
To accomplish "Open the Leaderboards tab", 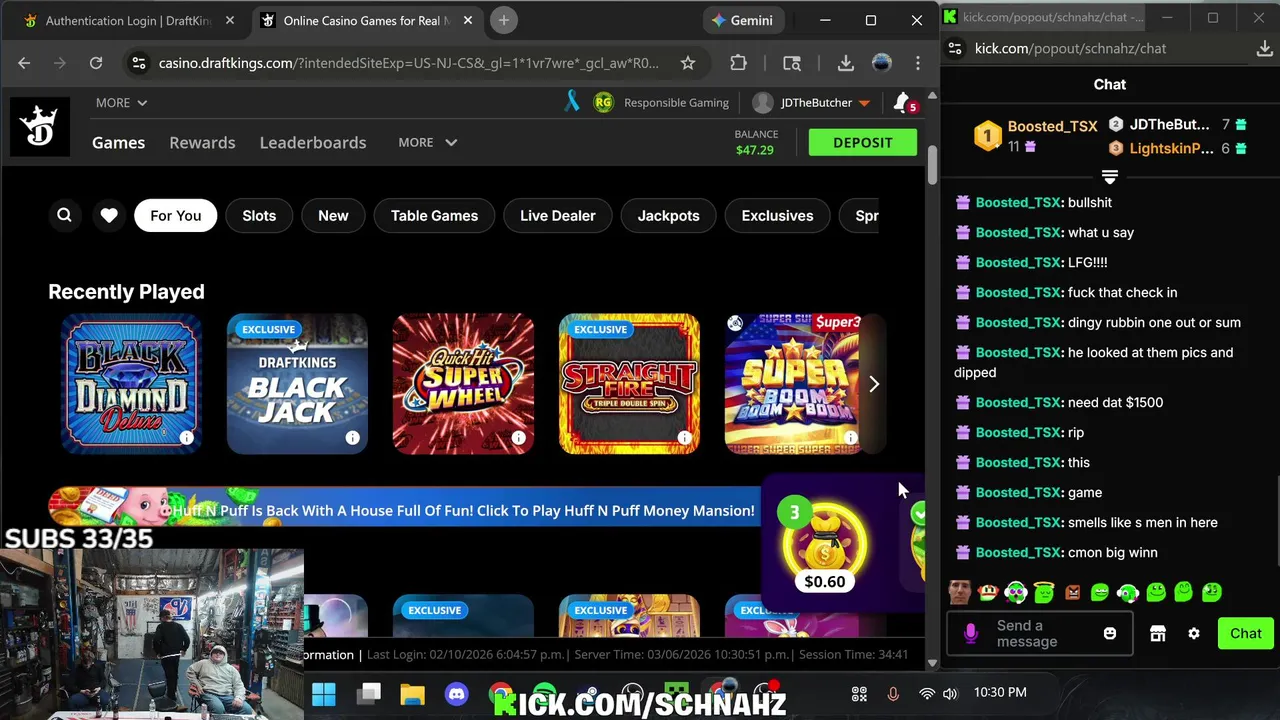I will point(313,142).
